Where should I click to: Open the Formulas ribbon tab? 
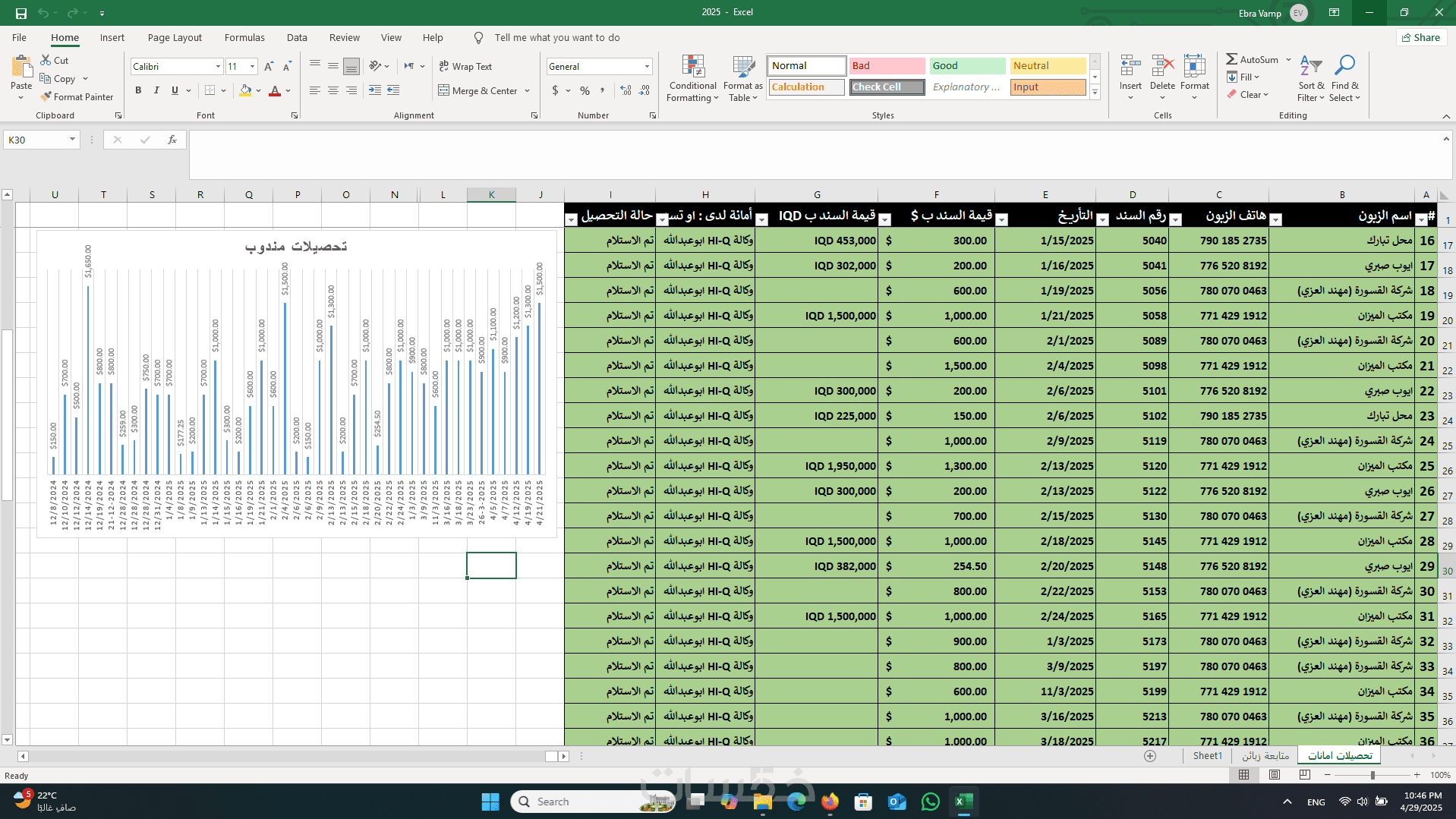[x=244, y=37]
